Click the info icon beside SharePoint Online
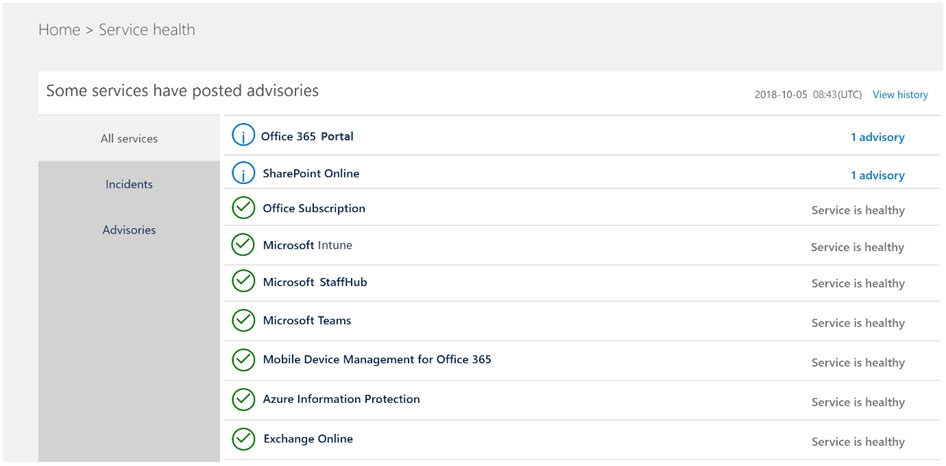This screenshot has width=946, height=466. click(x=243, y=174)
